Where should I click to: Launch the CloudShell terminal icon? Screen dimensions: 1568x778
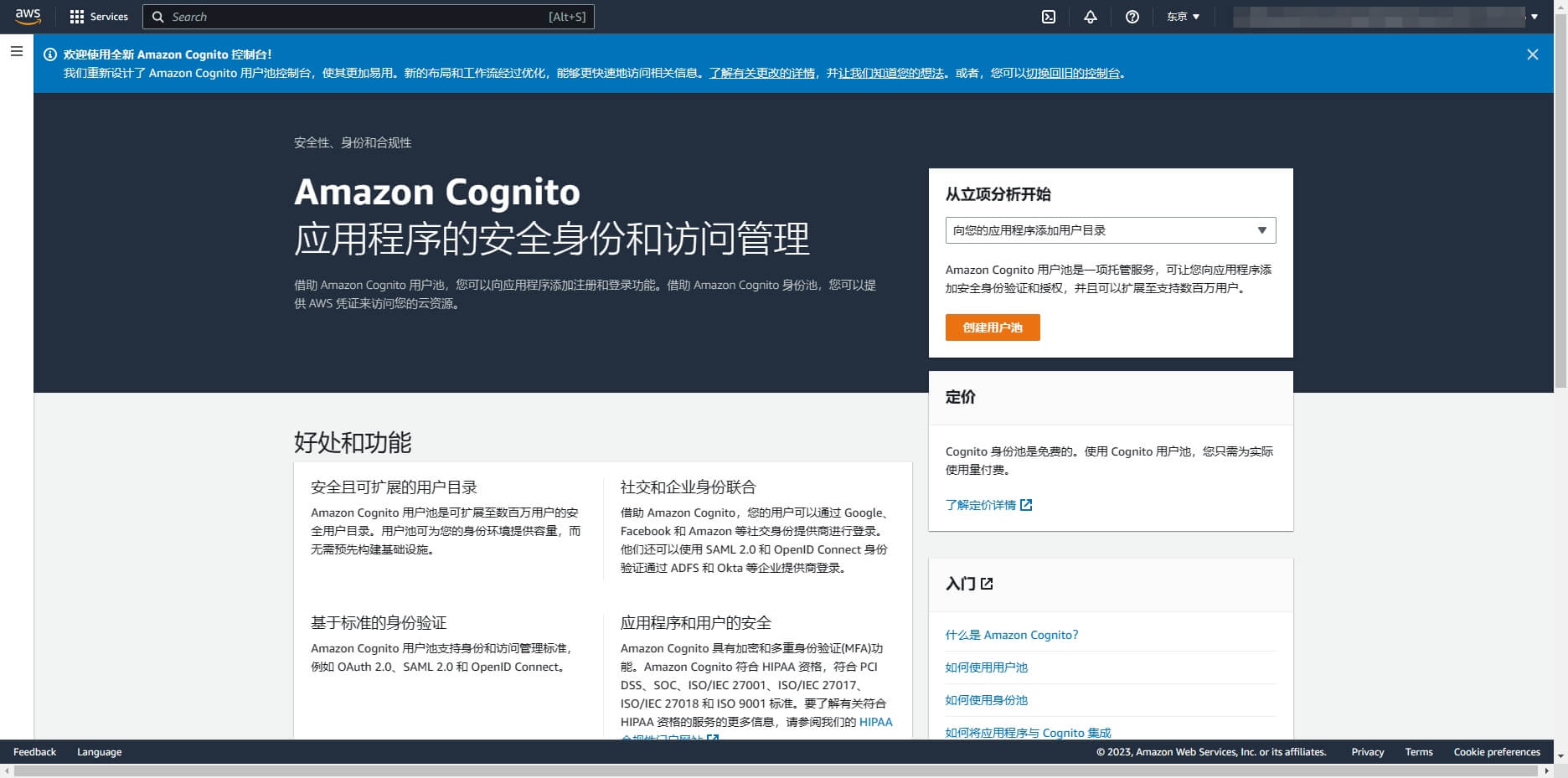point(1048,17)
